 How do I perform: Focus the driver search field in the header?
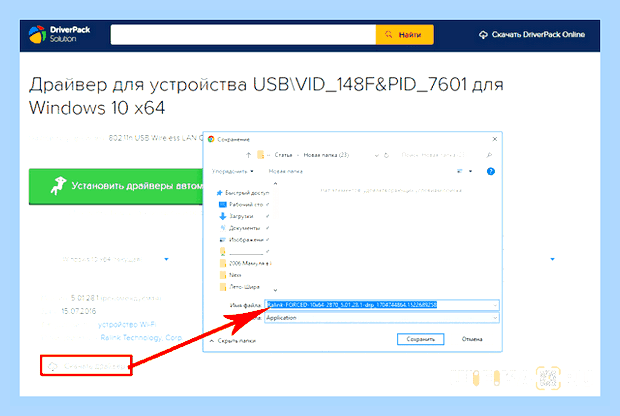pyautogui.click(x=243, y=34)
